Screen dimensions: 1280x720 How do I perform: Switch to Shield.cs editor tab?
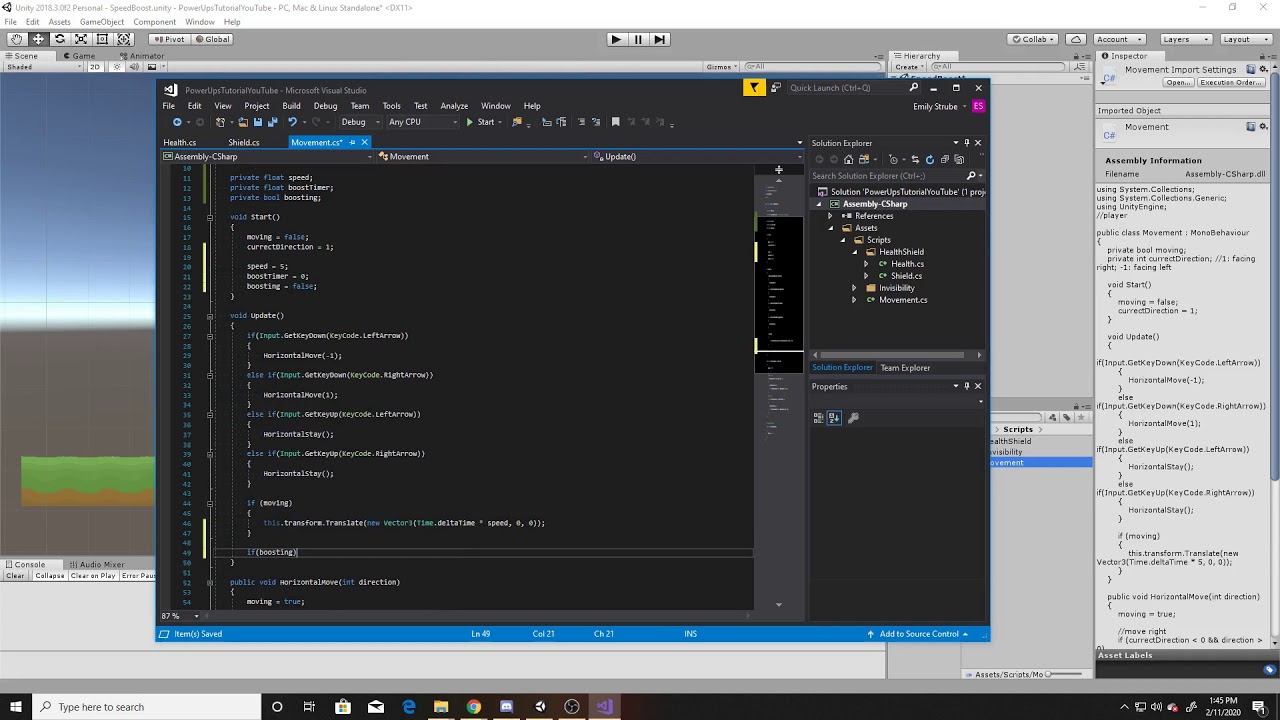[x=244, y=142]
